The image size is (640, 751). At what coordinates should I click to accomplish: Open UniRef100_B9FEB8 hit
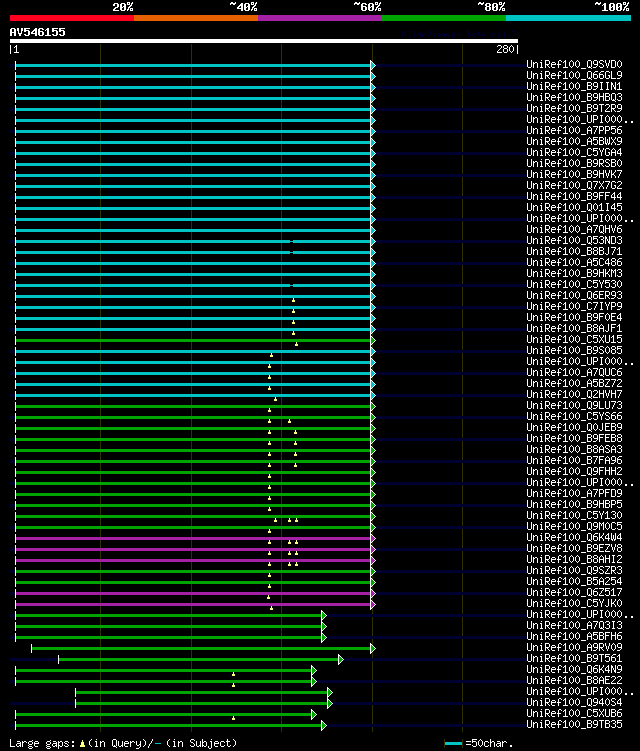pos(574,439)
